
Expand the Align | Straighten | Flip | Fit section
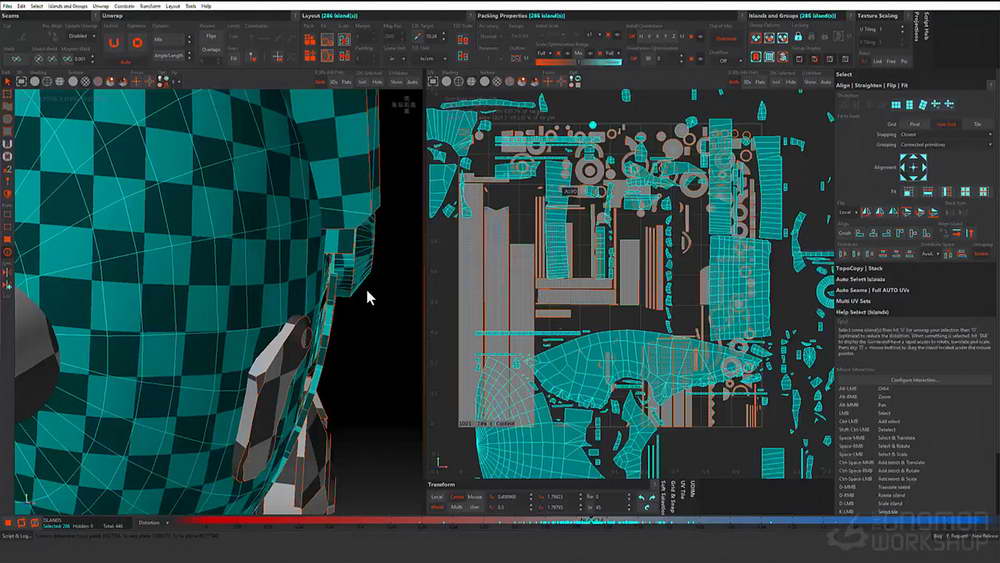872,85
